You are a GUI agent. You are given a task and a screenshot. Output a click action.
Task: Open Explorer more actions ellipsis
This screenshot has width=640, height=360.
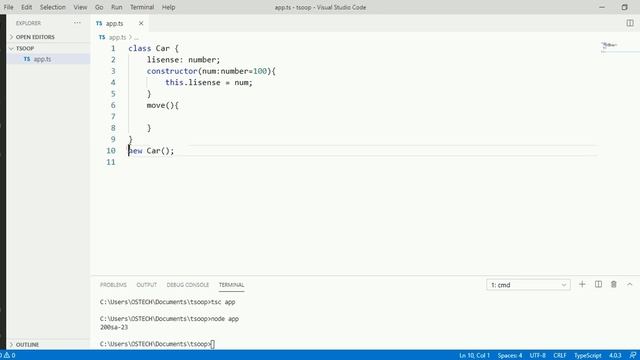coord(77,23)
